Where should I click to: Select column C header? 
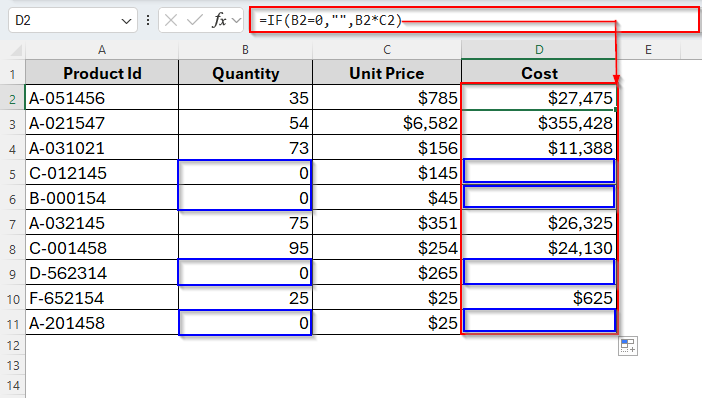pyautogui.click(x=387, y=50)
